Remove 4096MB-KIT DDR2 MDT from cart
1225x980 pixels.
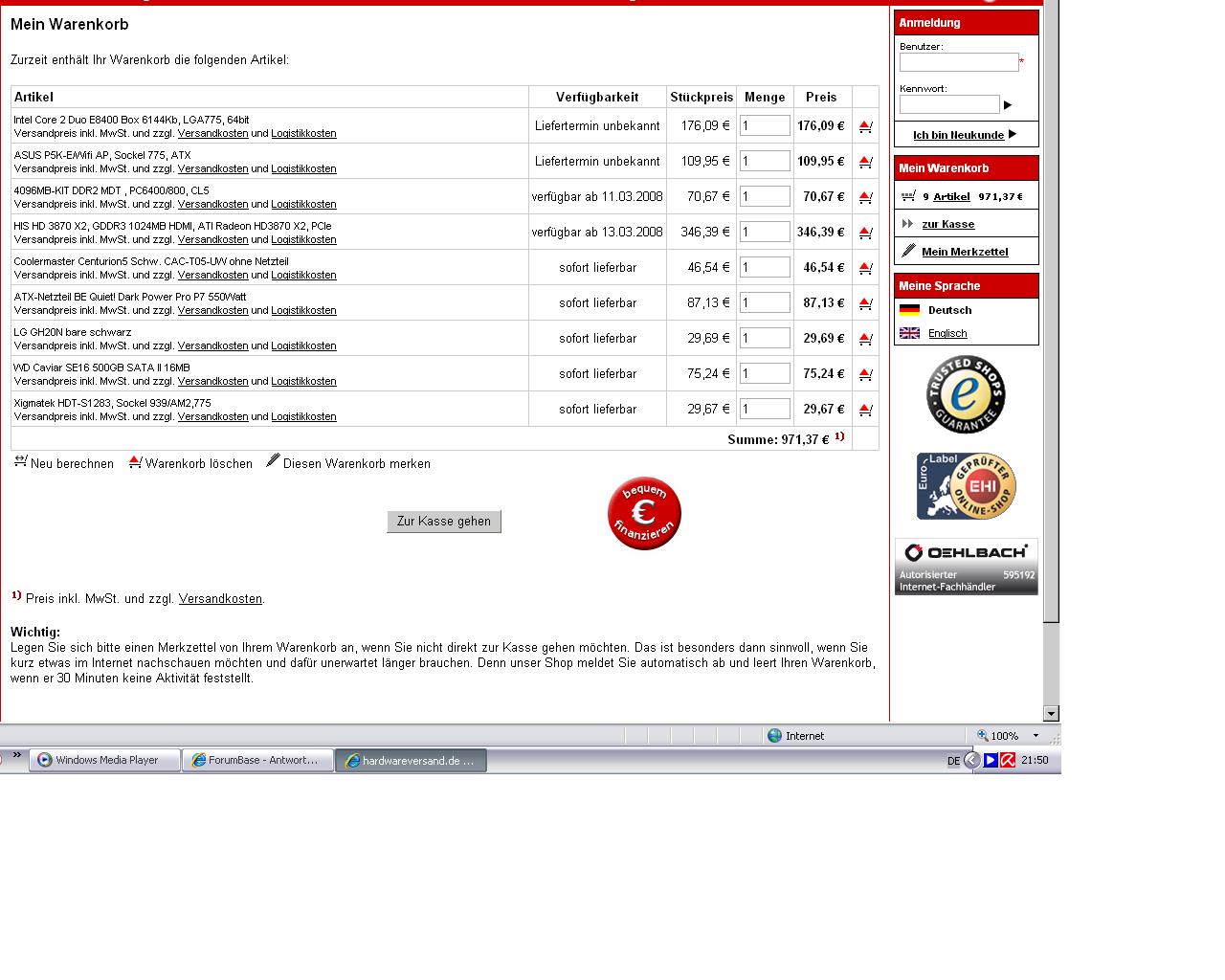tap(865, 197)
